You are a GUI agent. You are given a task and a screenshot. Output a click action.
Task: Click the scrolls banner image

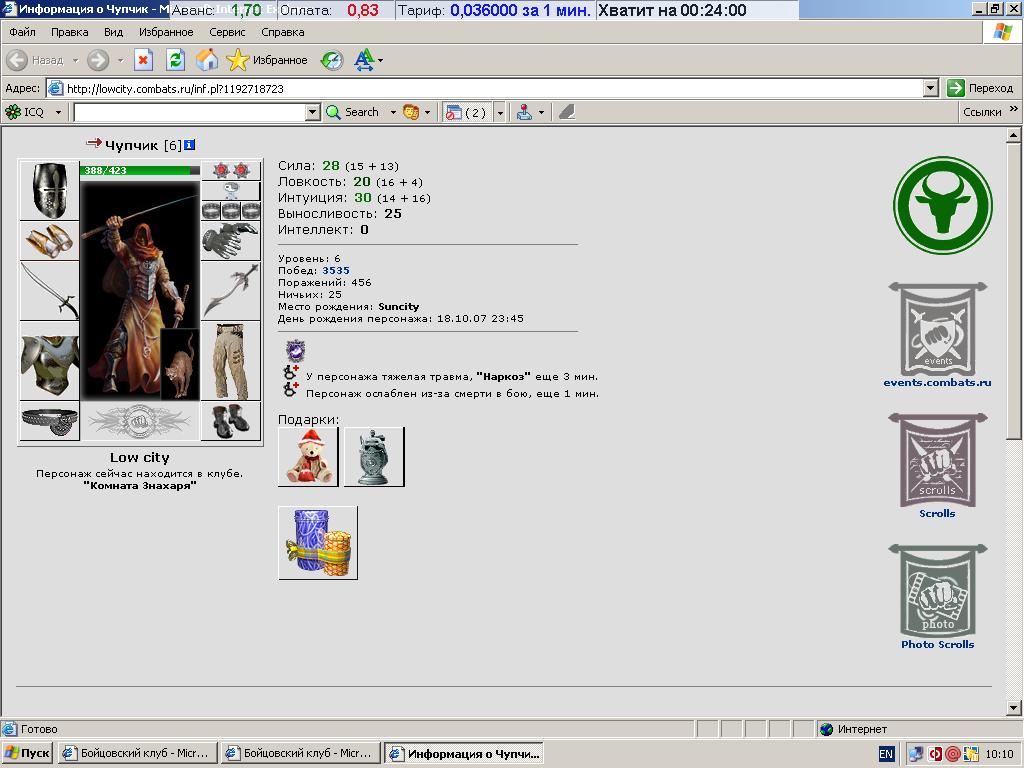click(938, 460)
